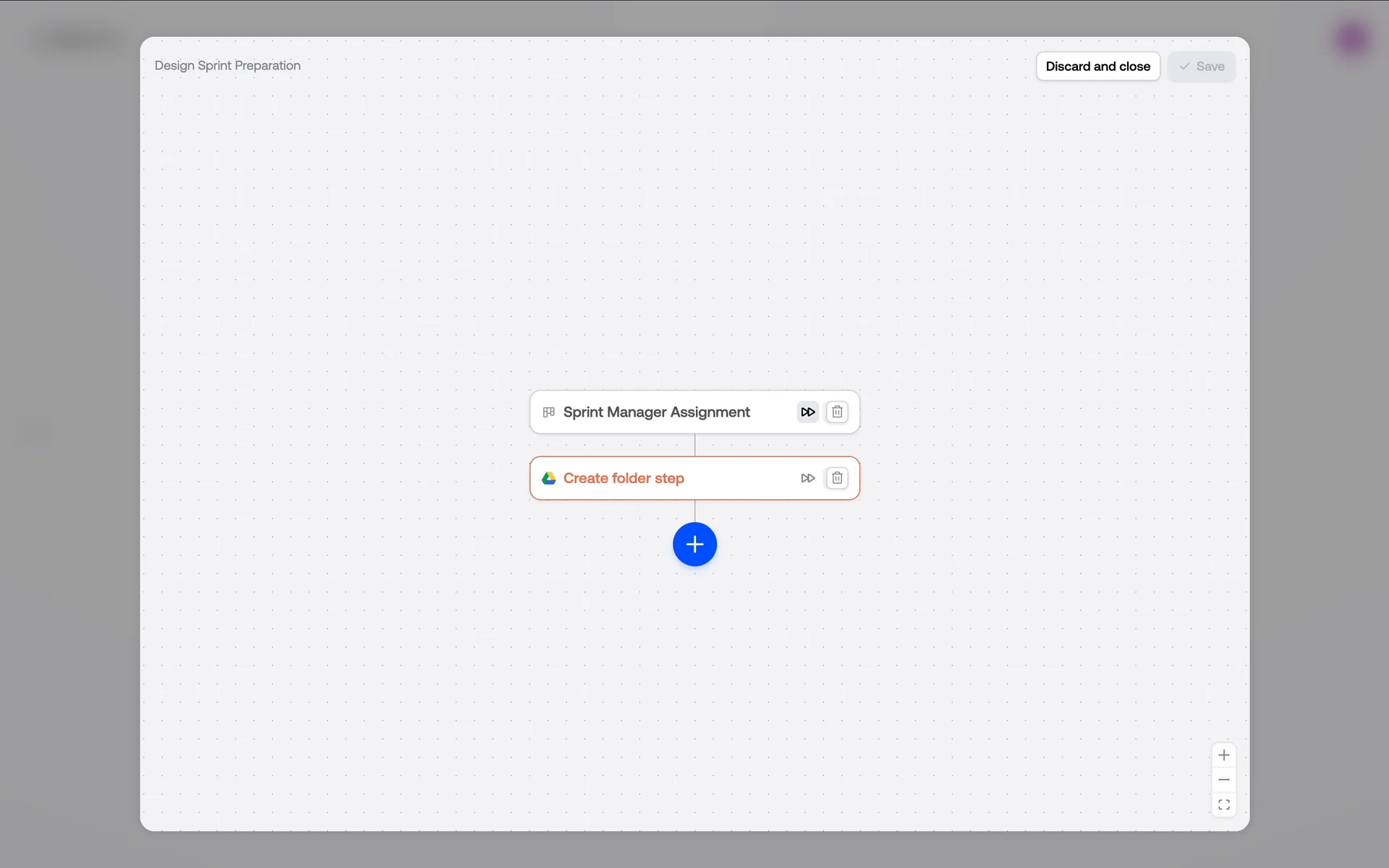Toggle skip on Sprint Manager Assignment step
Viewport: 1389px width, 868px height.
(807, 412)
